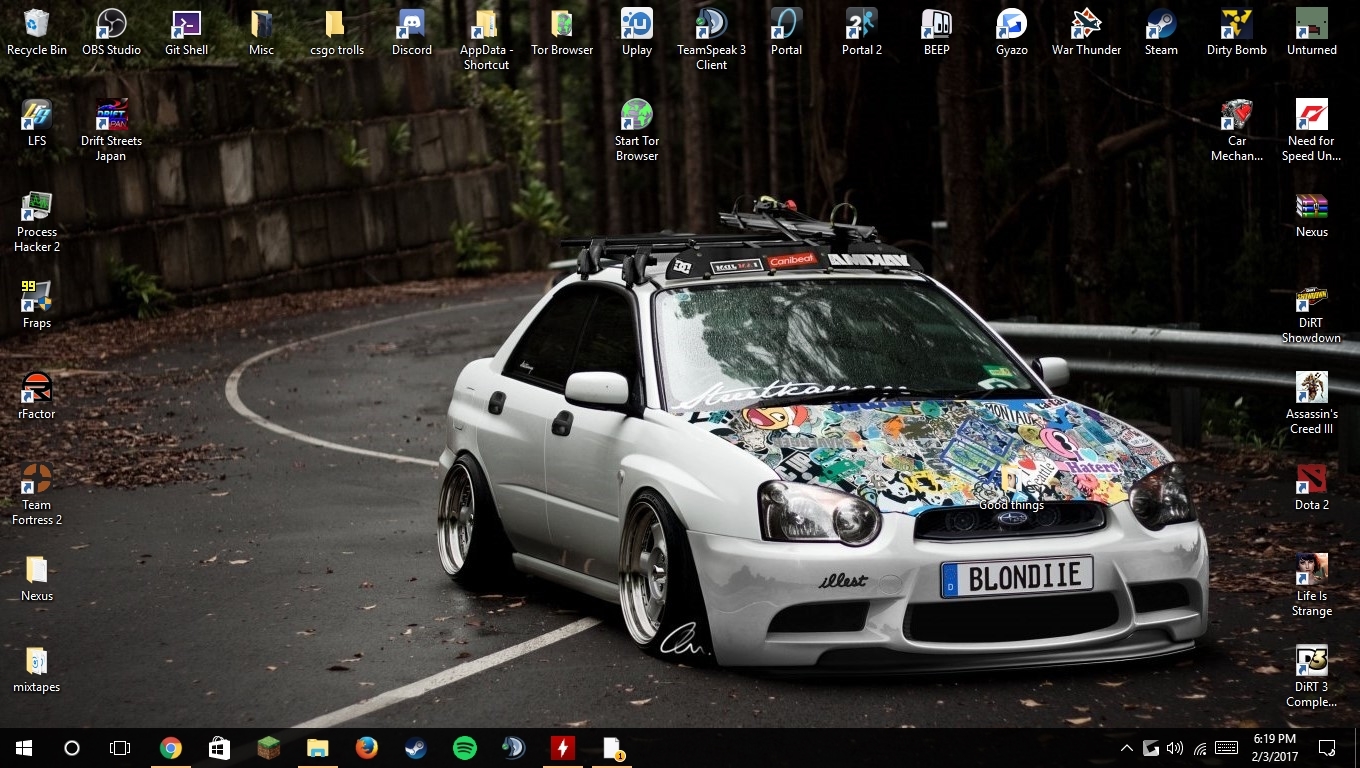Select the Nexus folder on the left
This screenshot has height=768, width=1360.
tap(37, 578)
